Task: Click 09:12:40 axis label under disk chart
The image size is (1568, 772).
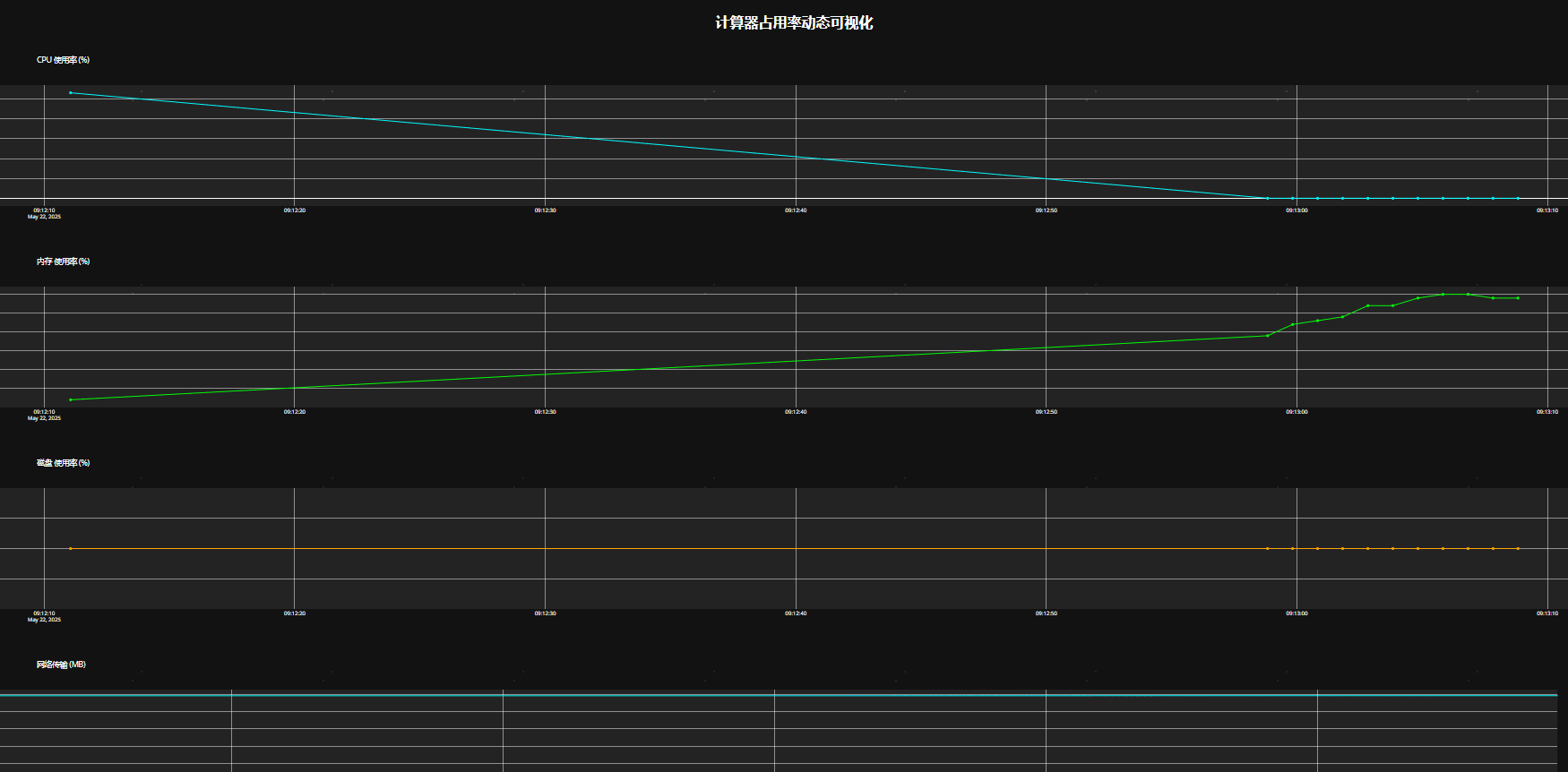Action: point(796,613)
